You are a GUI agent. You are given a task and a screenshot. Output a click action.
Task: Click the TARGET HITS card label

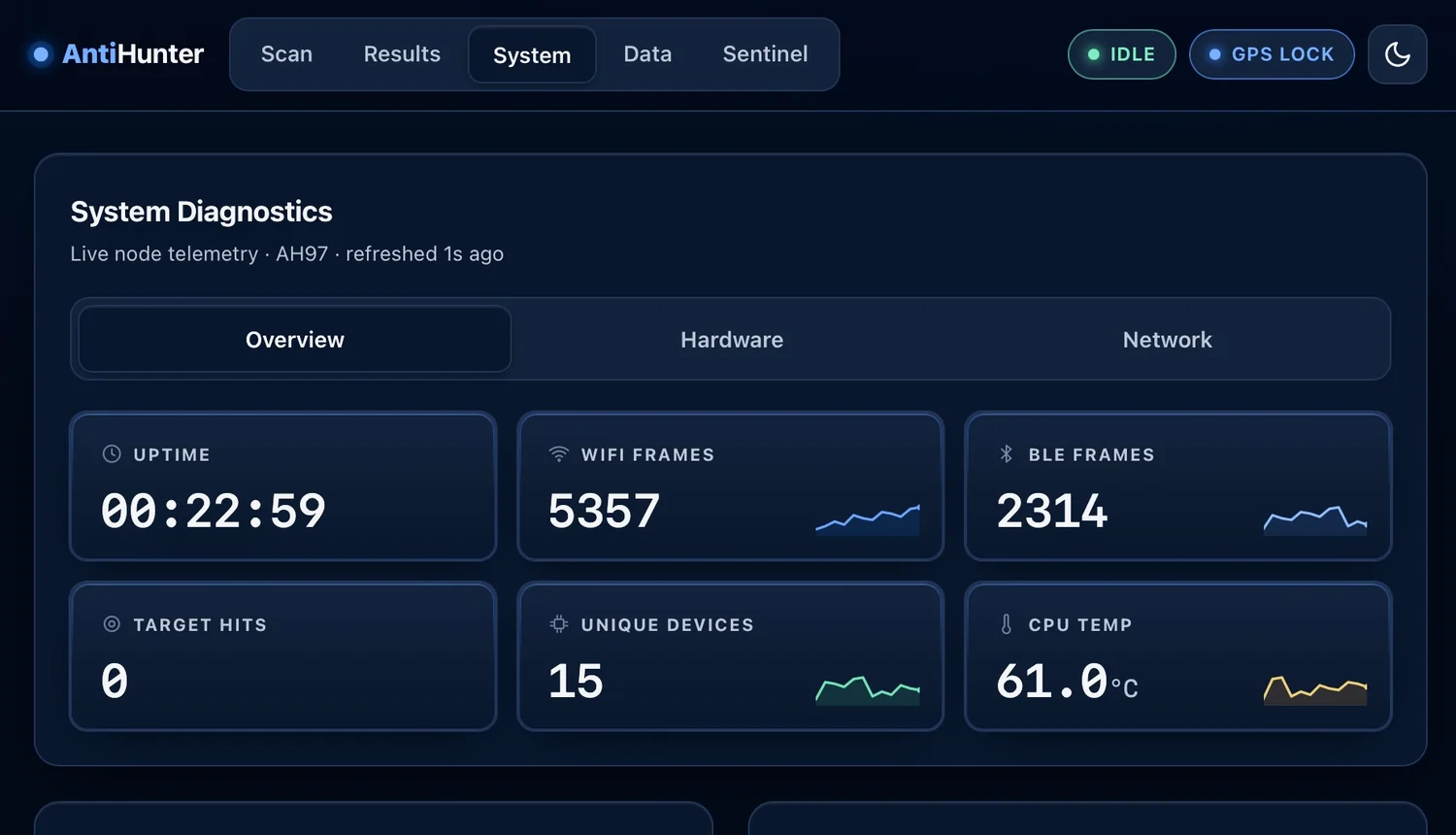point(200,625)
